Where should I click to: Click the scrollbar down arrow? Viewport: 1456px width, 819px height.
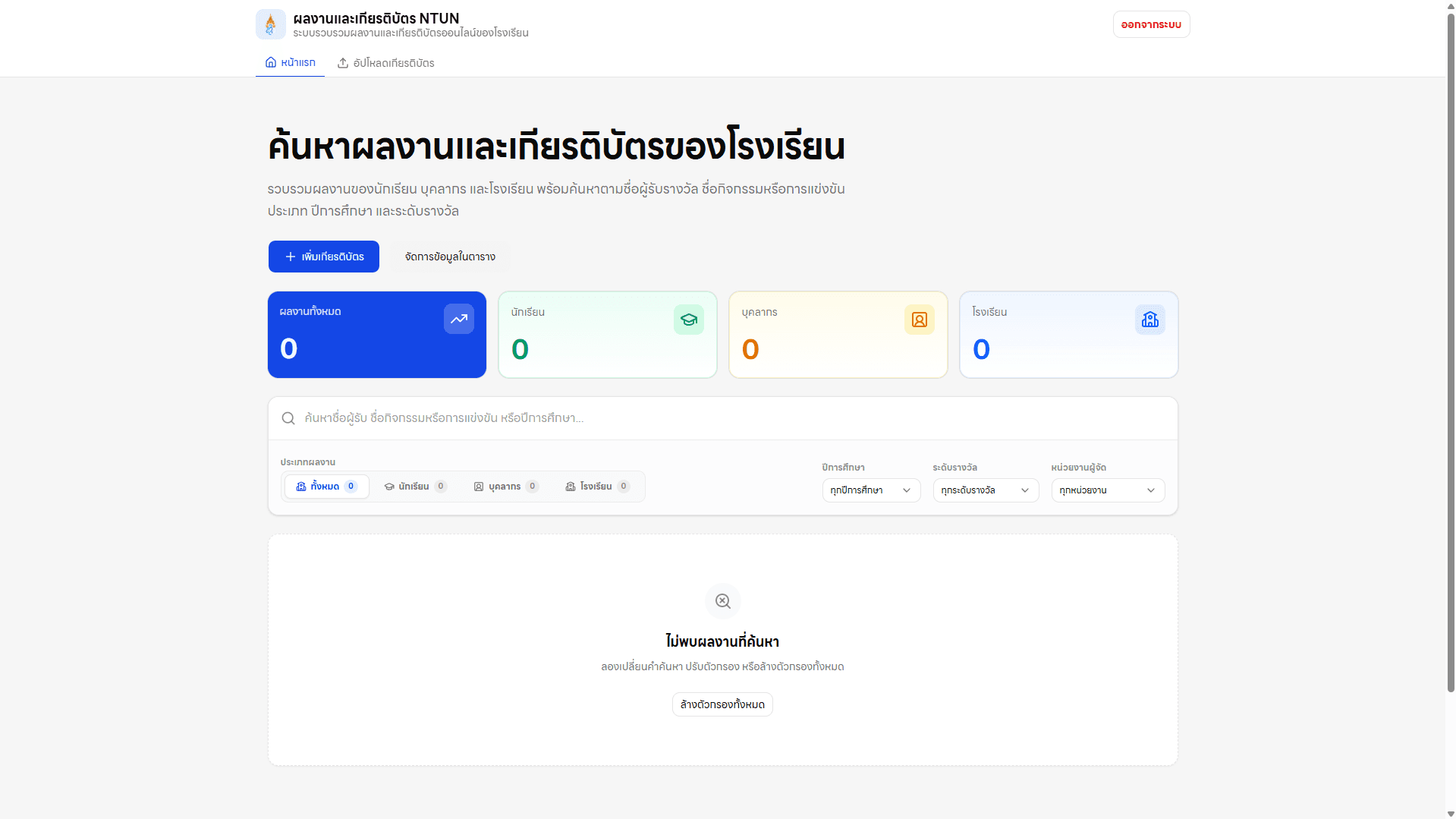pyautogui.click(x=1451, y=814)
